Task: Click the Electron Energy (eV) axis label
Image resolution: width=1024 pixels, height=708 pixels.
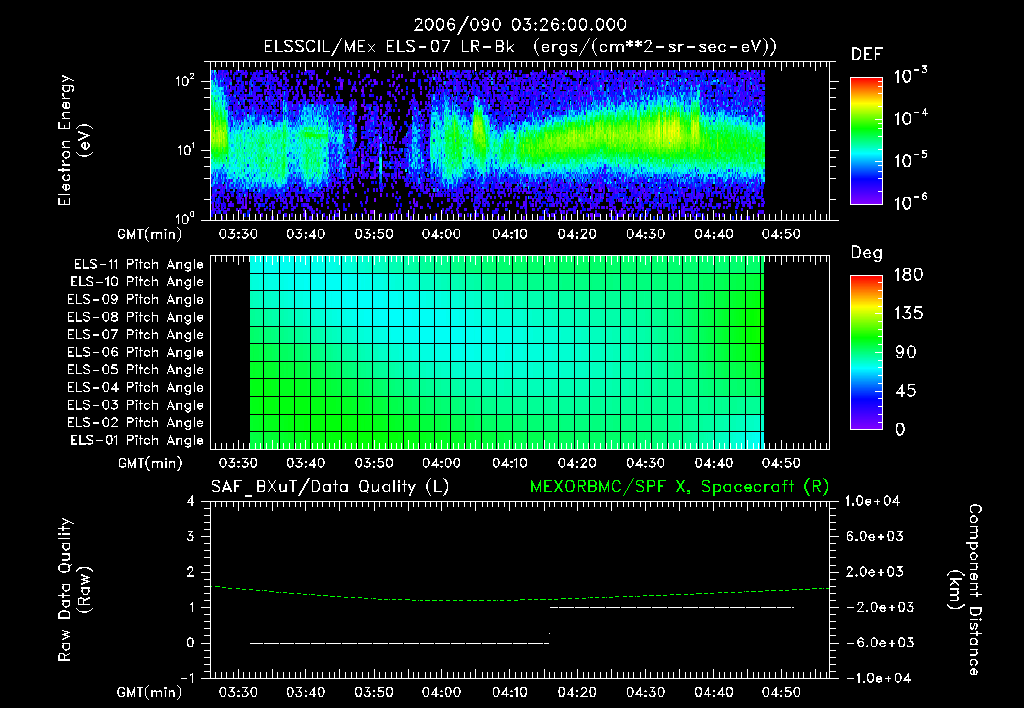Action: pyautogui.click(x=74, y=140)
